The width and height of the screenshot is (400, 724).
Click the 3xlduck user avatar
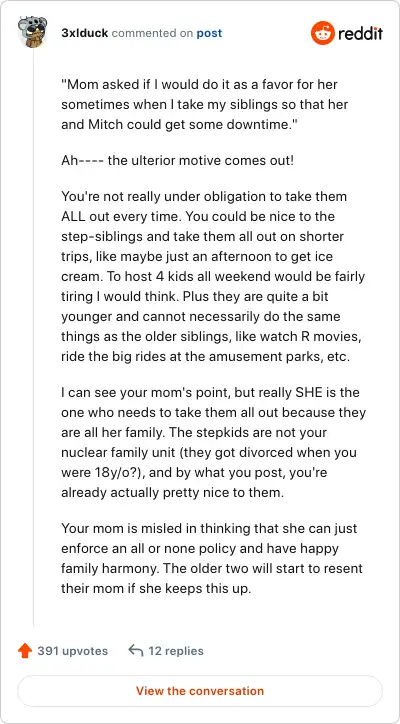click(x=33, y=32)
